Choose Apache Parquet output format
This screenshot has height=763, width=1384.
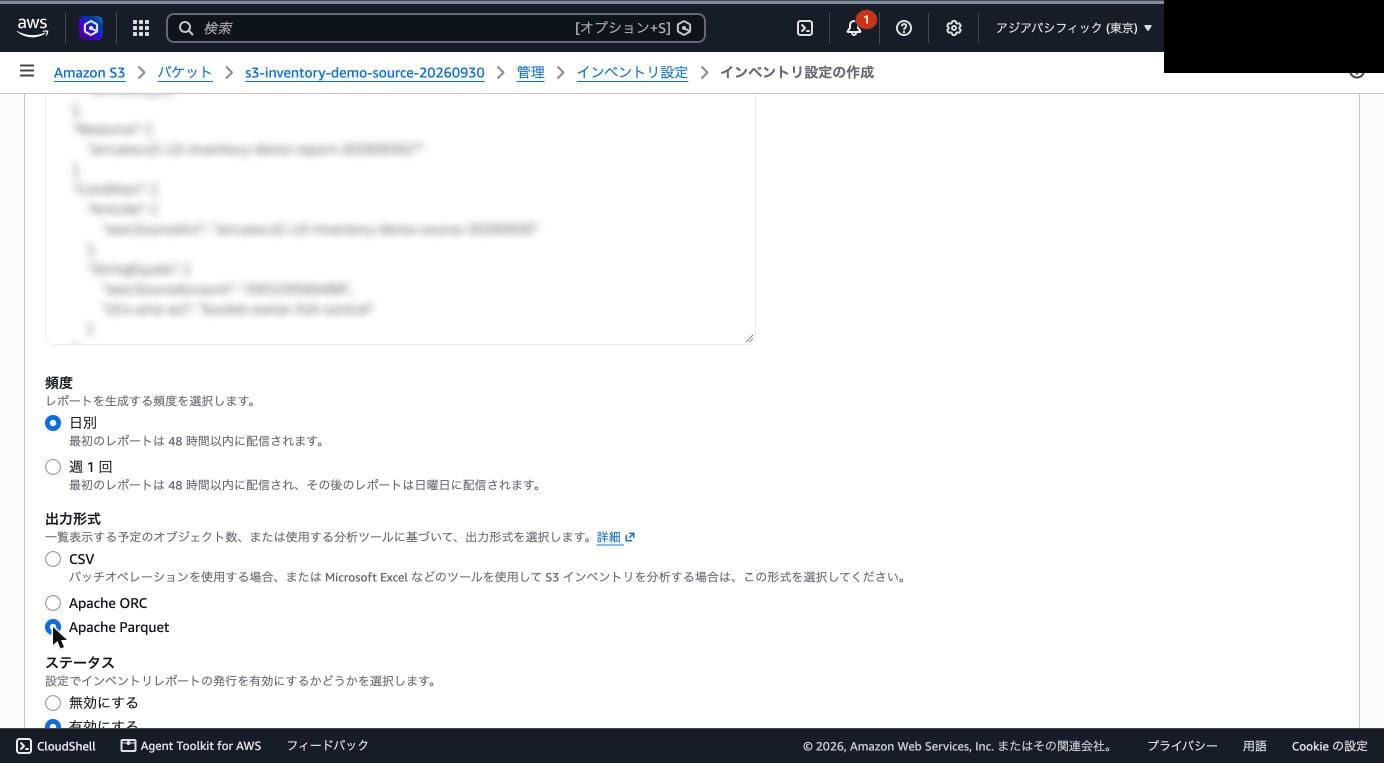click(x=53, y=627)
